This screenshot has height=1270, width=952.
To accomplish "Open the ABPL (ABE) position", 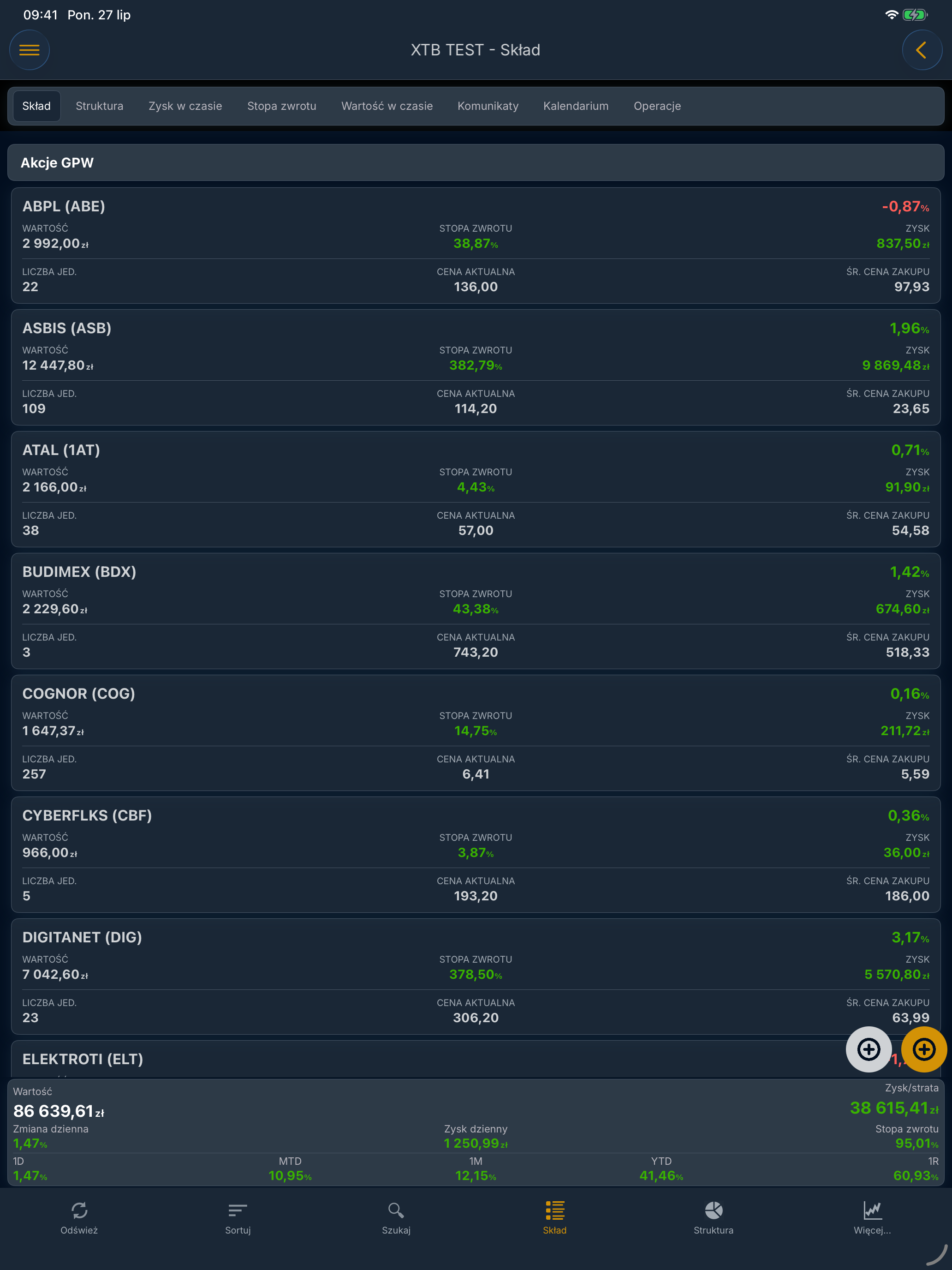I will tap(476, 246).
